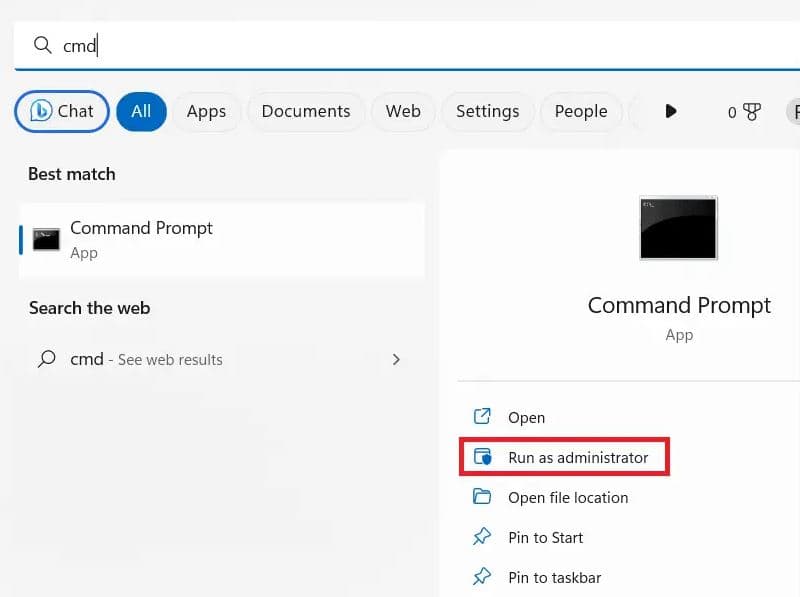This screenshot has height=597, width=800.
Task: Click the large Command Prompt app icon
Action: [678, 229]
